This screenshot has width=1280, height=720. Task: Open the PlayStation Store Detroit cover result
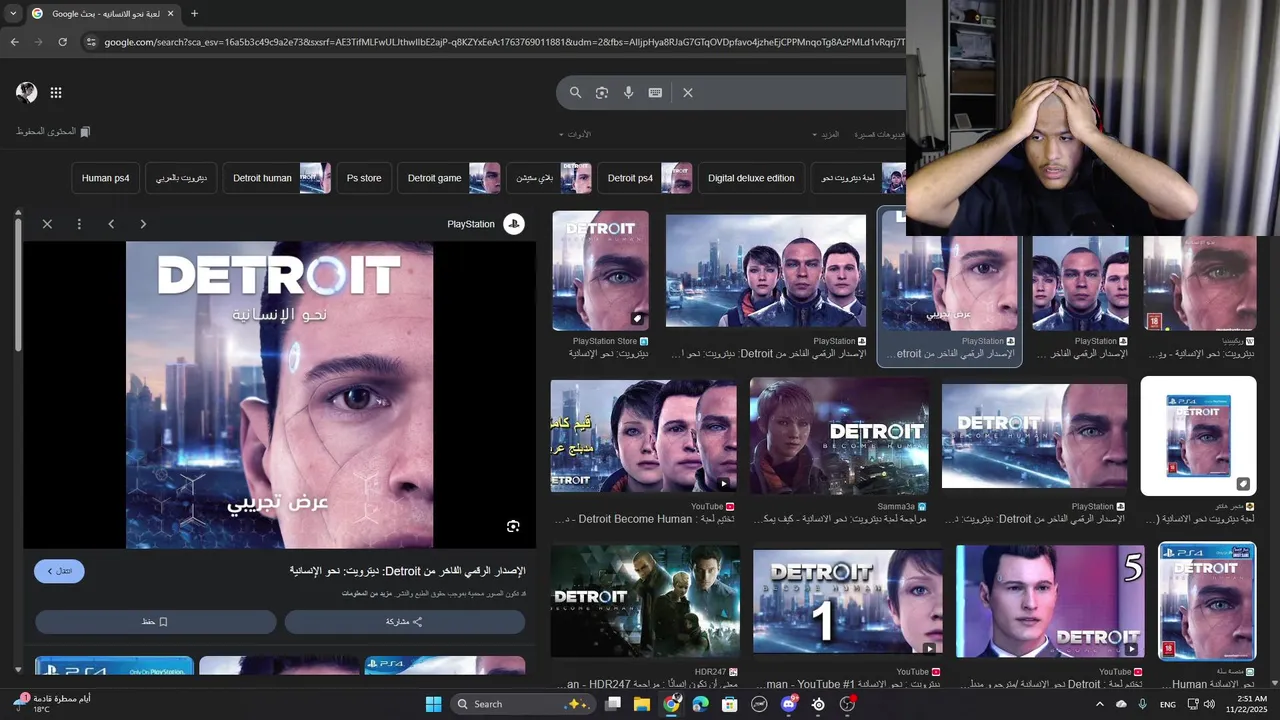pos(600,270)
